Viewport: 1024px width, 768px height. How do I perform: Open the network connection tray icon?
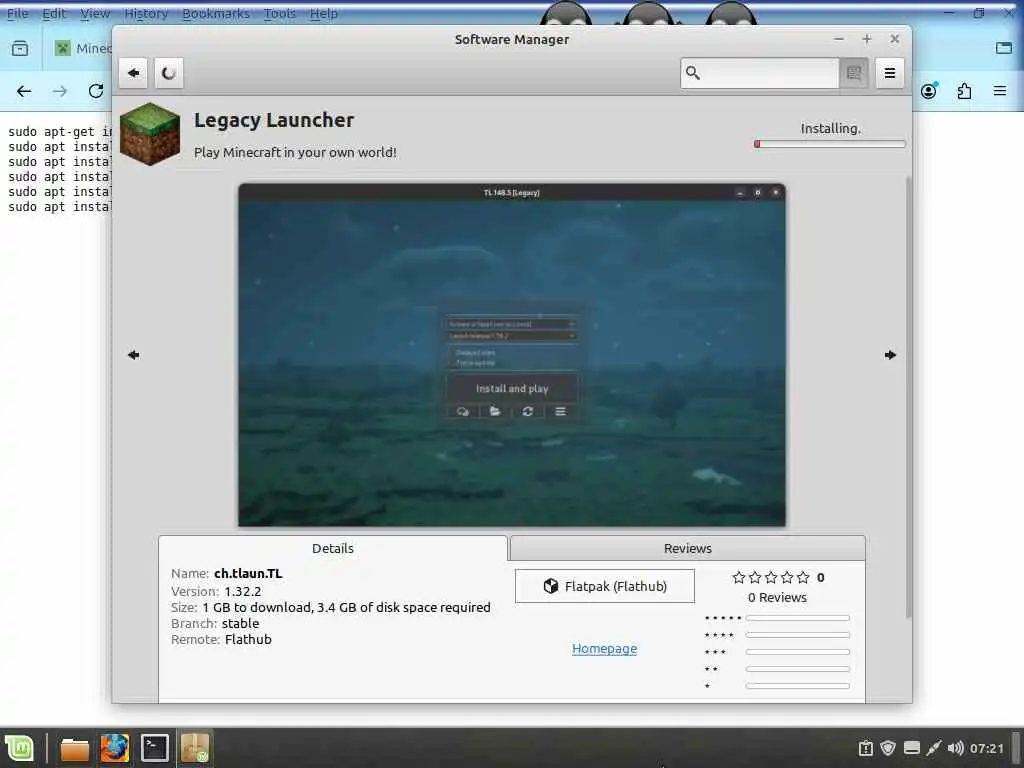tap(934, 748)
